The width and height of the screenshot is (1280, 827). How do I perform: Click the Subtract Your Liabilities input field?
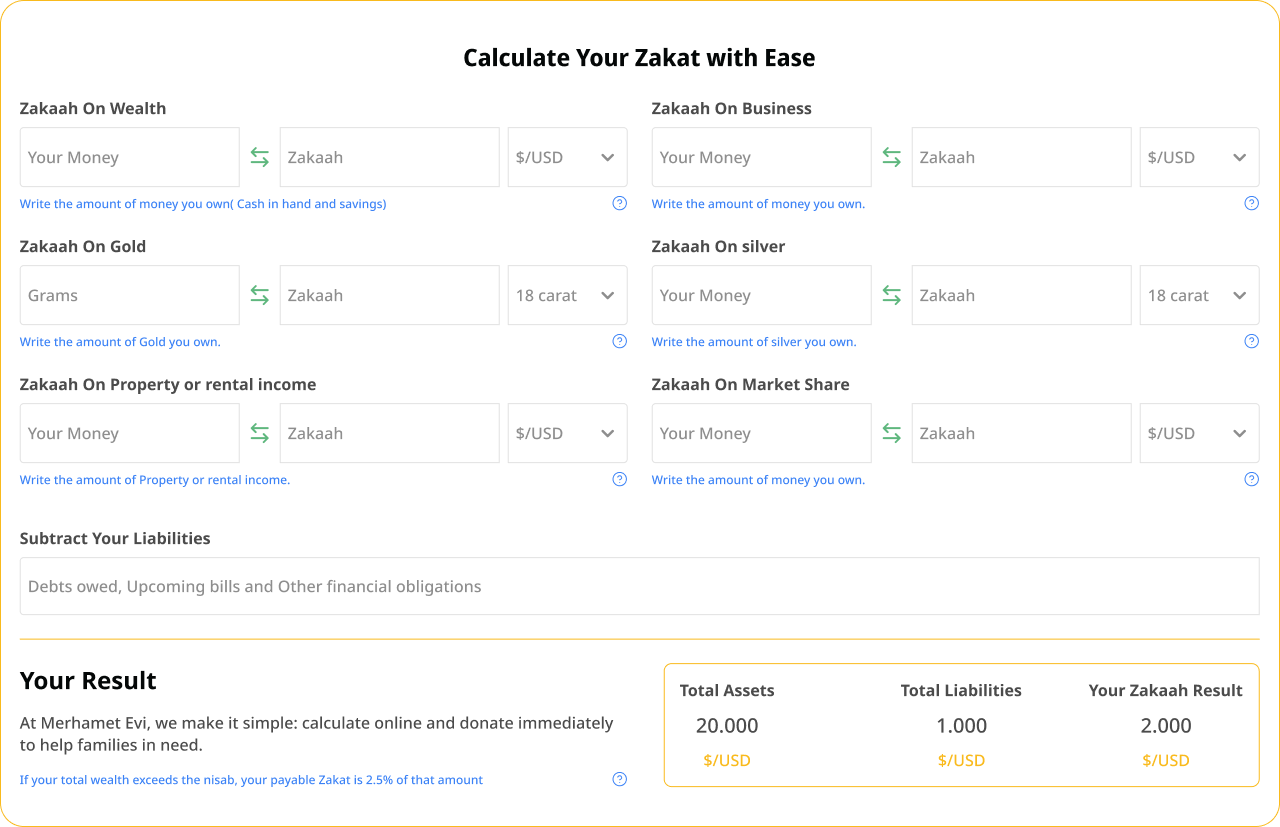(639, 586)
